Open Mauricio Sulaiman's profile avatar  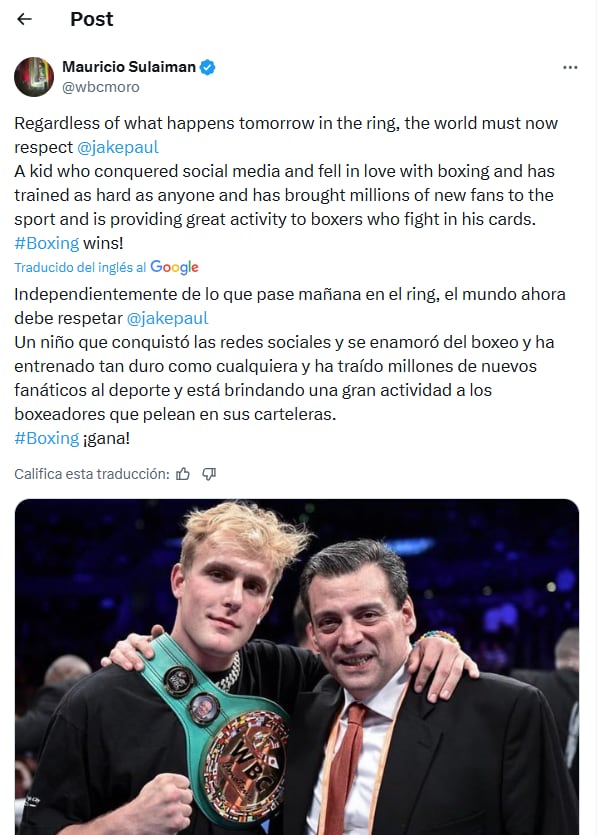click(33, 76)
